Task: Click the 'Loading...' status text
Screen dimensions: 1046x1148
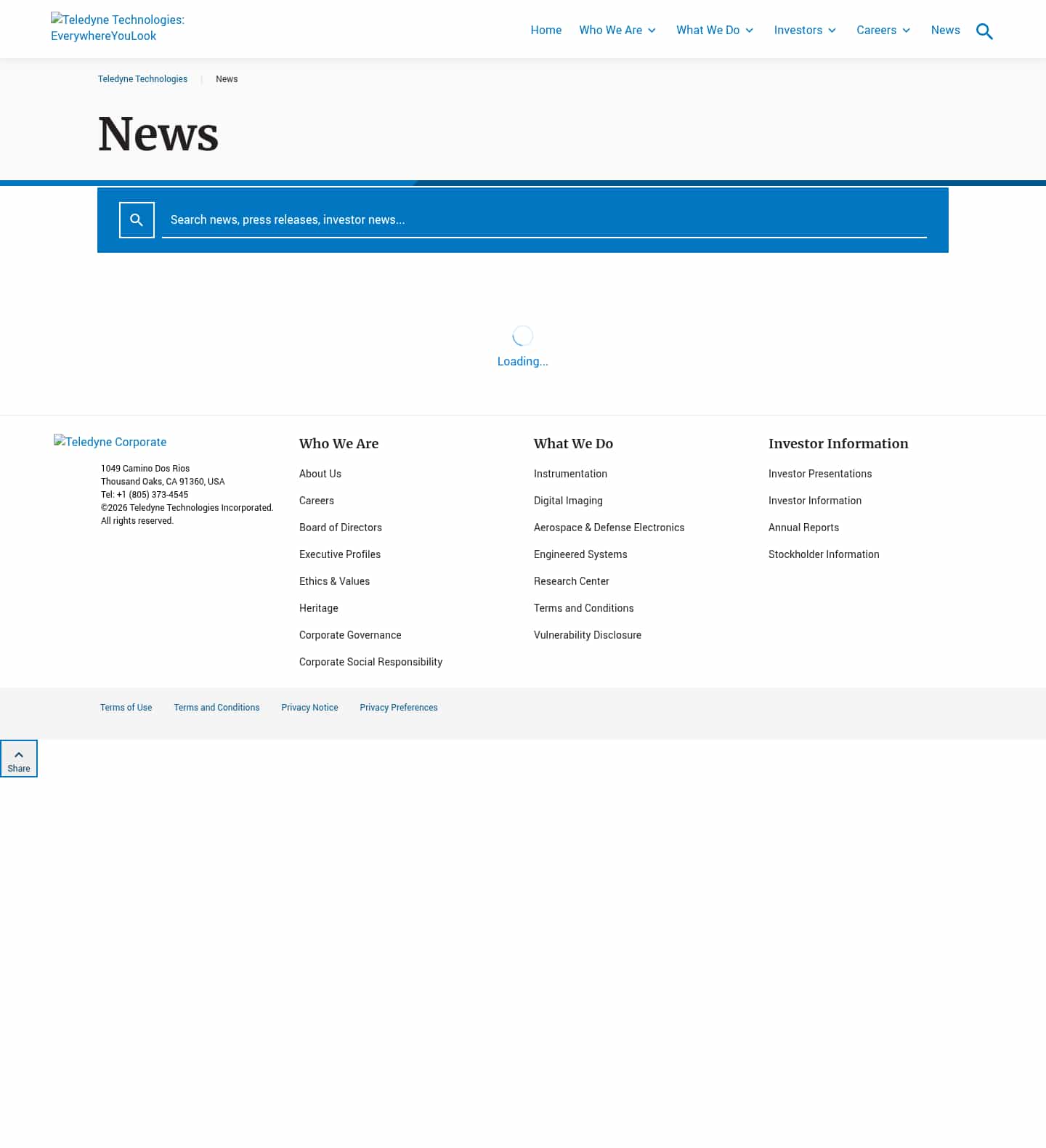Action: 523,361
